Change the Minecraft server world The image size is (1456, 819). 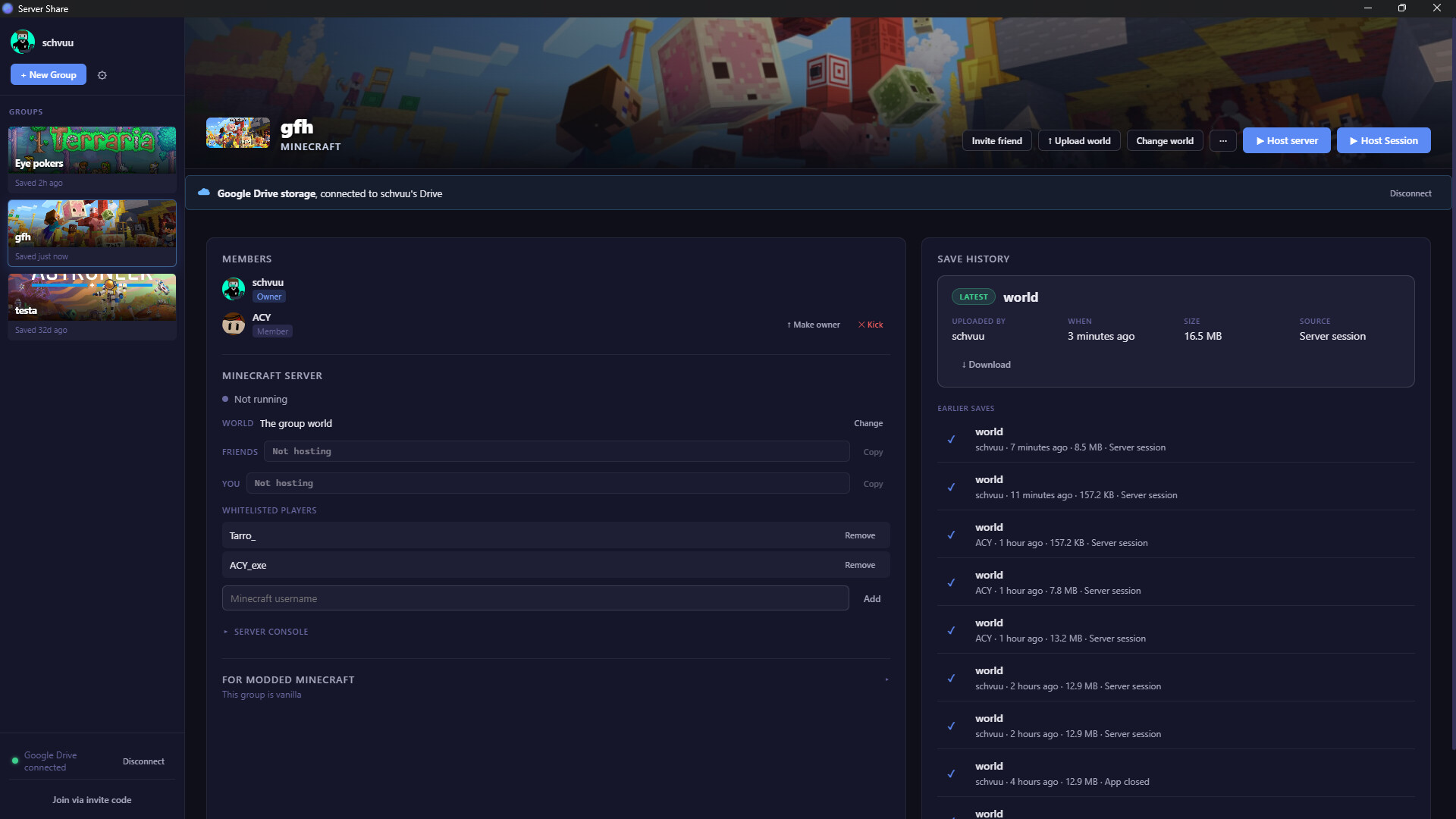tap(868, 423)
